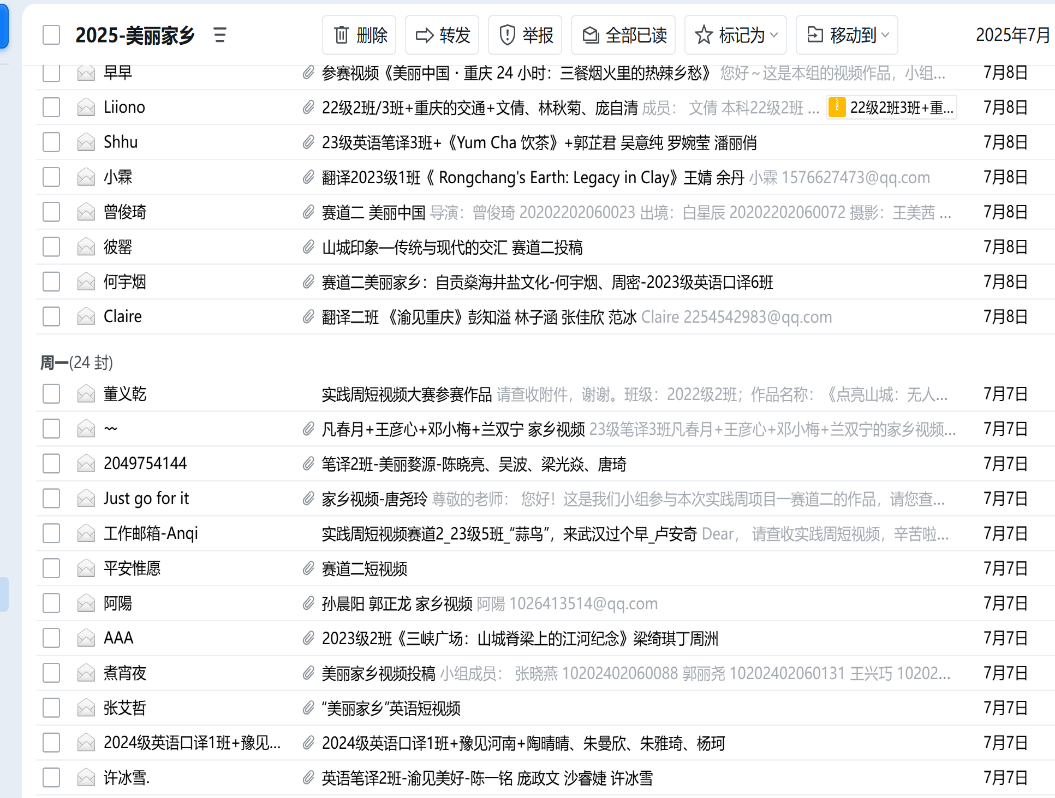Open the zip attachment chip in Liiono's email
The width and height of the screenshot is (1055, 798).
[892, 107]
